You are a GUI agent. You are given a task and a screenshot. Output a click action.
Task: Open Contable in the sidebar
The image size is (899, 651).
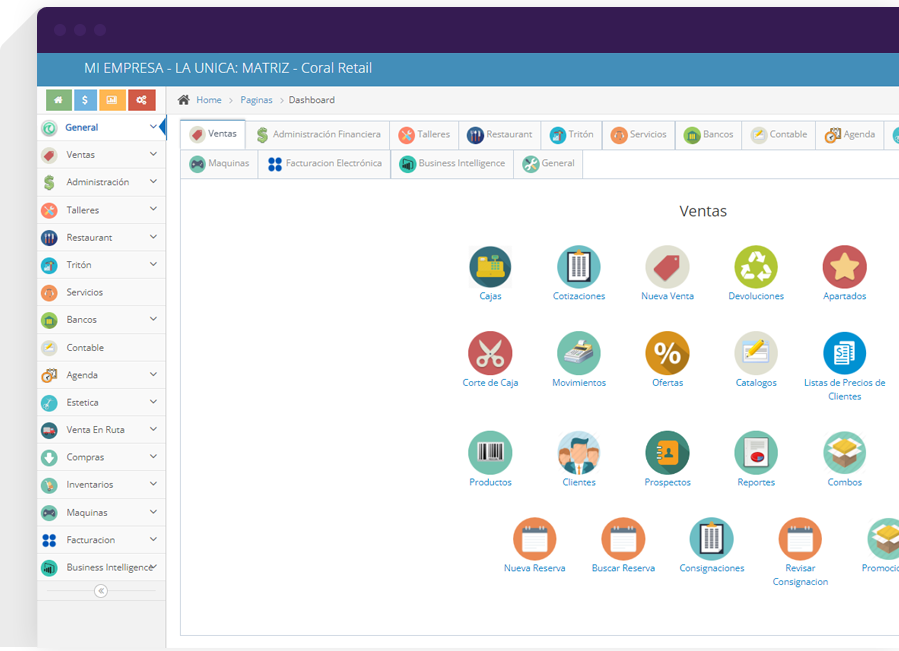[101, 348]
